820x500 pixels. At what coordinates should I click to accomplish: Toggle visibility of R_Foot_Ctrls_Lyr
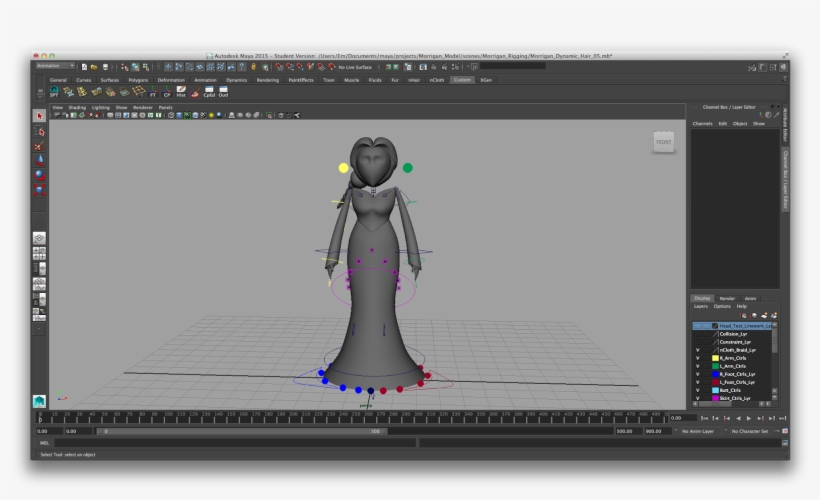(697, 374)
